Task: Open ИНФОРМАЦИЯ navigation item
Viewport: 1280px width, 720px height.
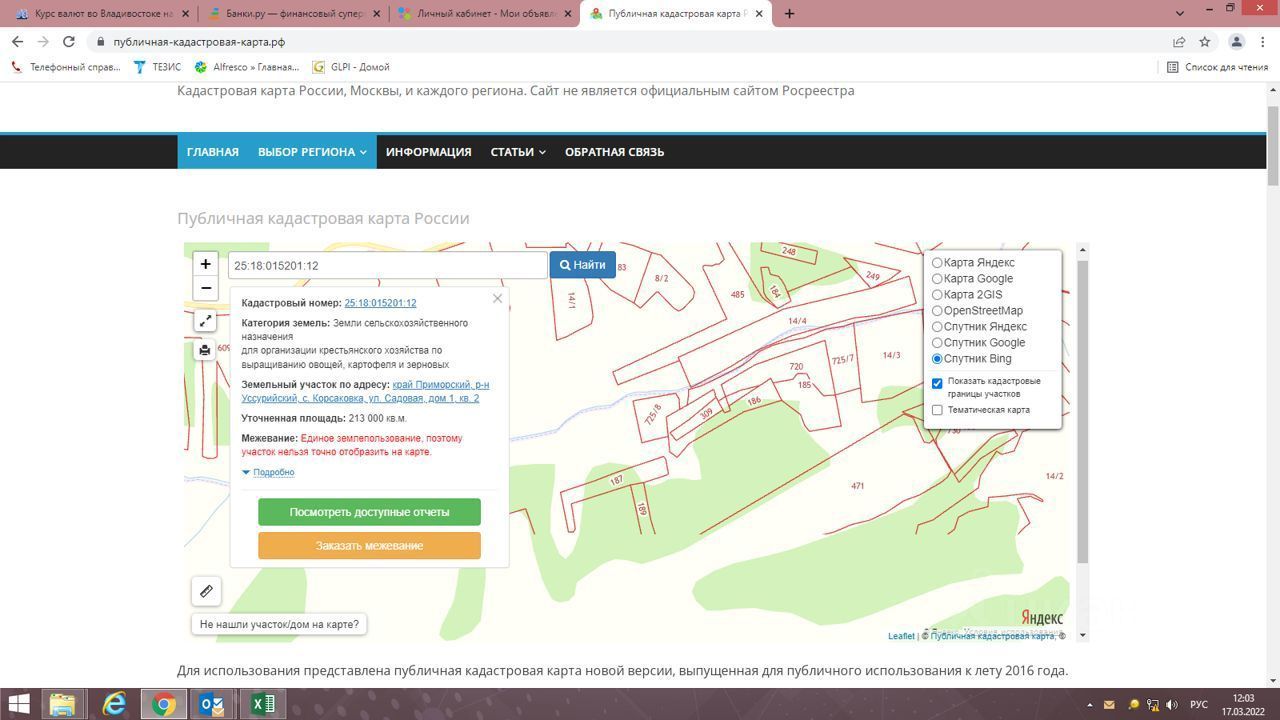Action: click(x=428, y=152)
